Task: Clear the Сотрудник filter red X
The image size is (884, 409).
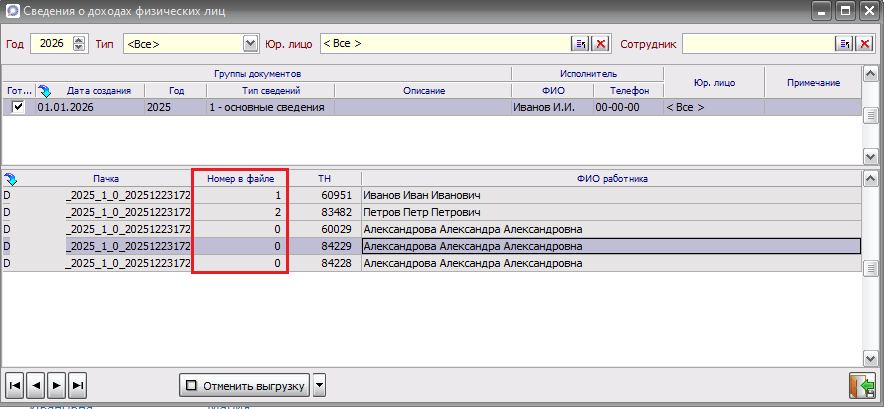Action: point(864,44)
